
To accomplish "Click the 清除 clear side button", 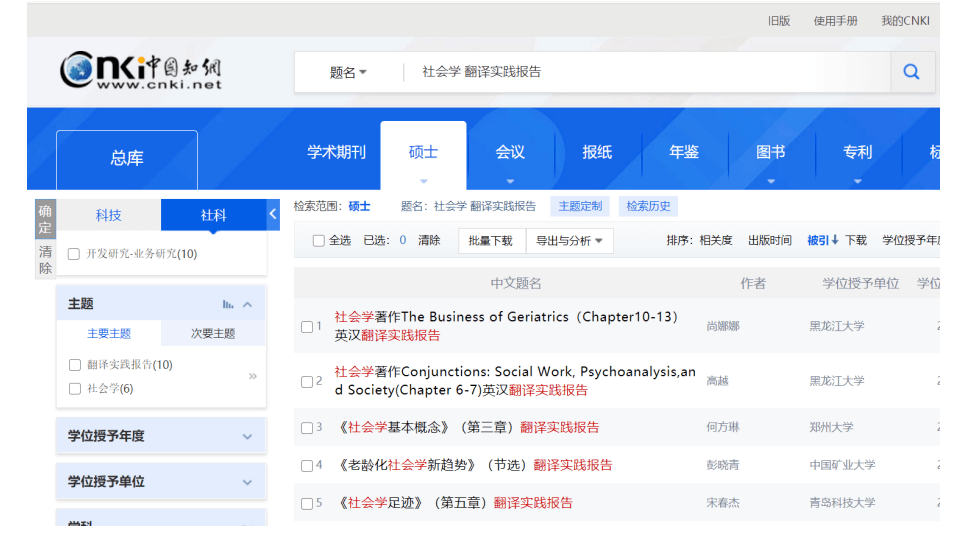I will pyautogui.click(x=45, y=259).
